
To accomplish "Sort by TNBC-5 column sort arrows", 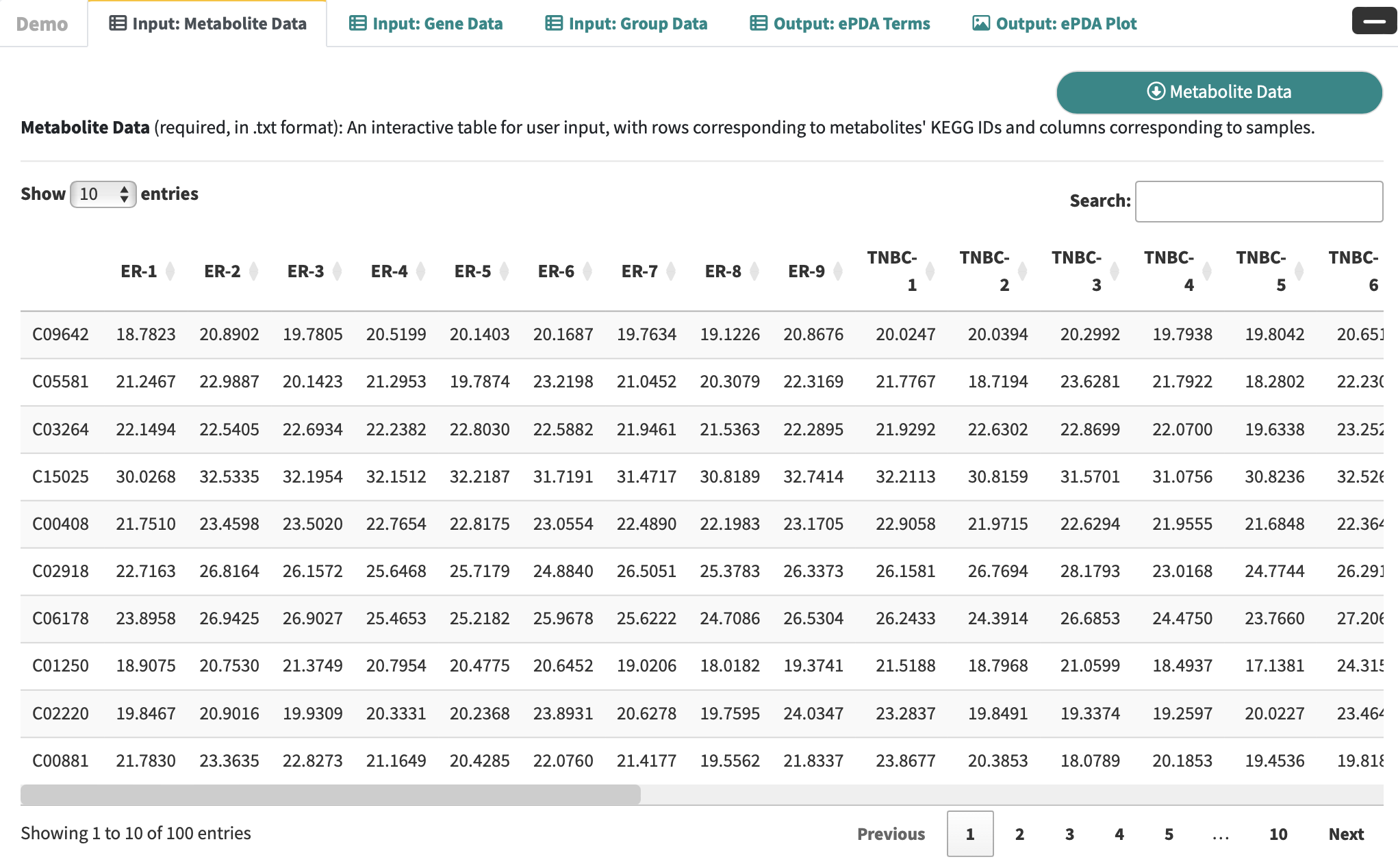I will (1299, 272).
